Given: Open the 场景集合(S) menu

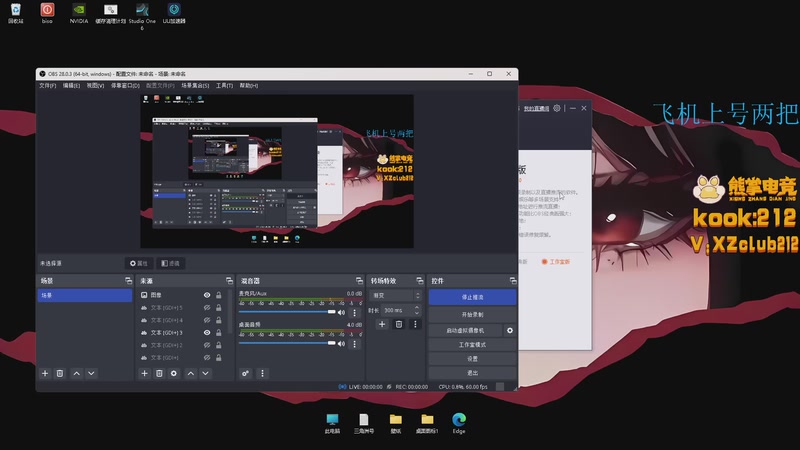Looking at the screenshot, I should click(195, 86).
